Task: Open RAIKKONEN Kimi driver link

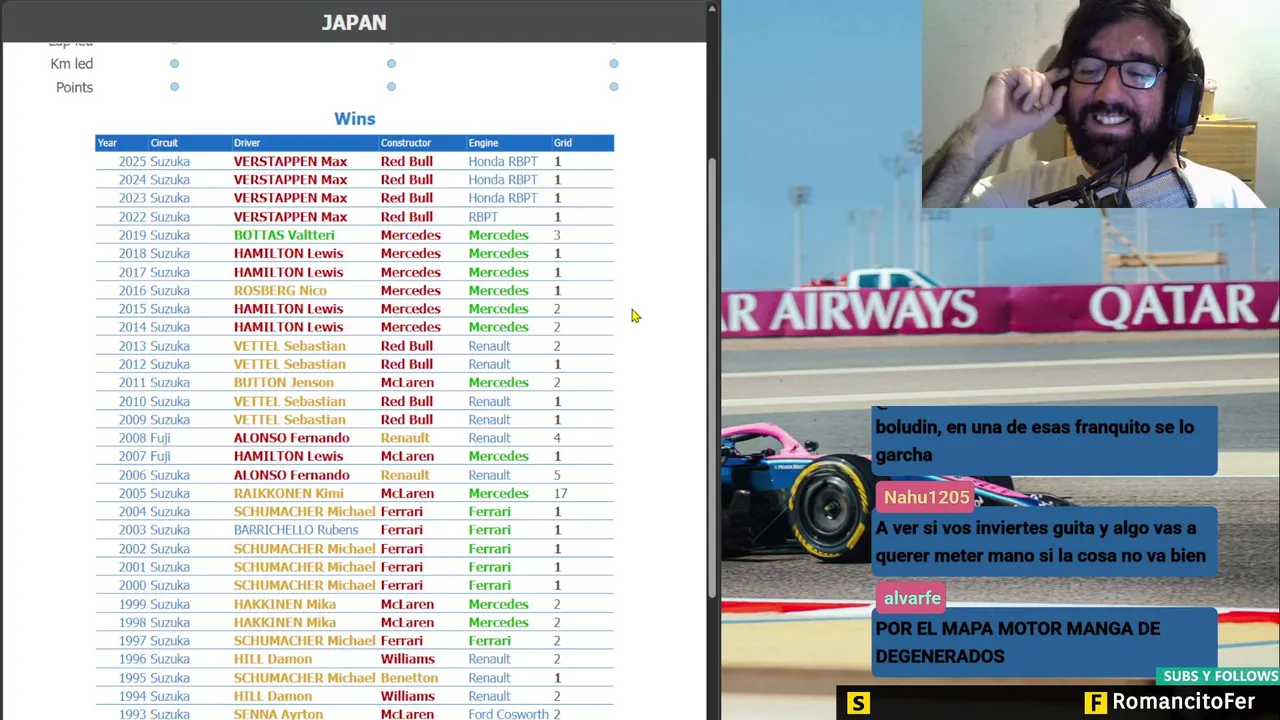Action: pos(289,493)
